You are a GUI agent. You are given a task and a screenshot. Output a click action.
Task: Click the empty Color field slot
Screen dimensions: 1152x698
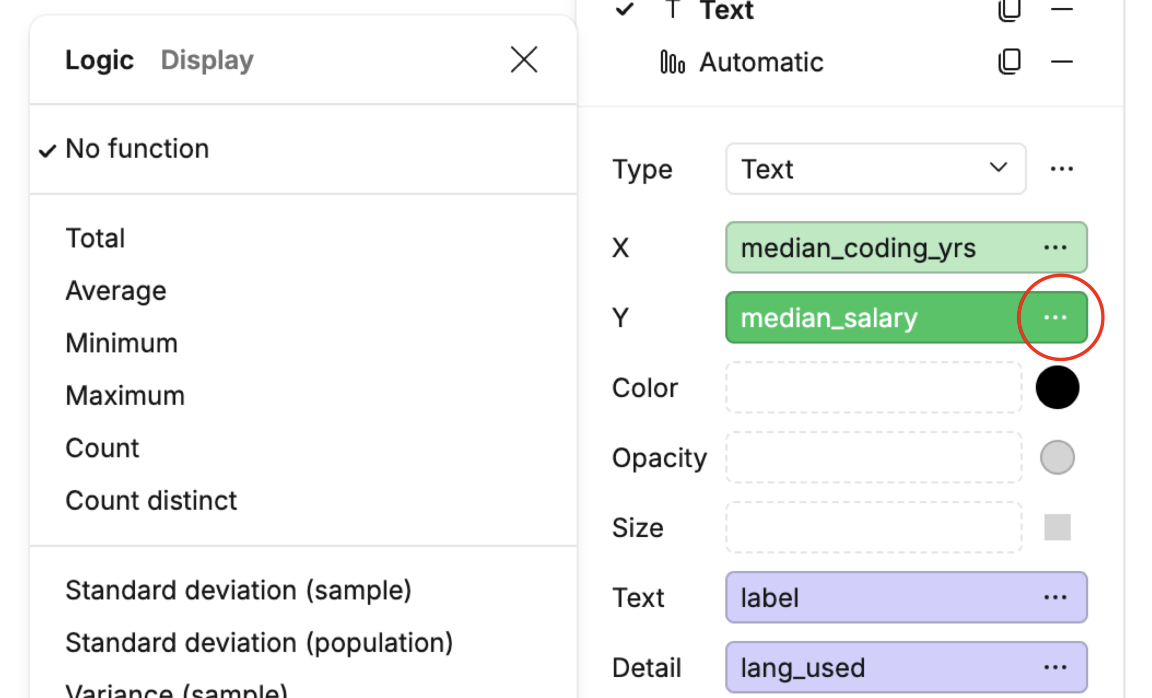click(873, 388)
